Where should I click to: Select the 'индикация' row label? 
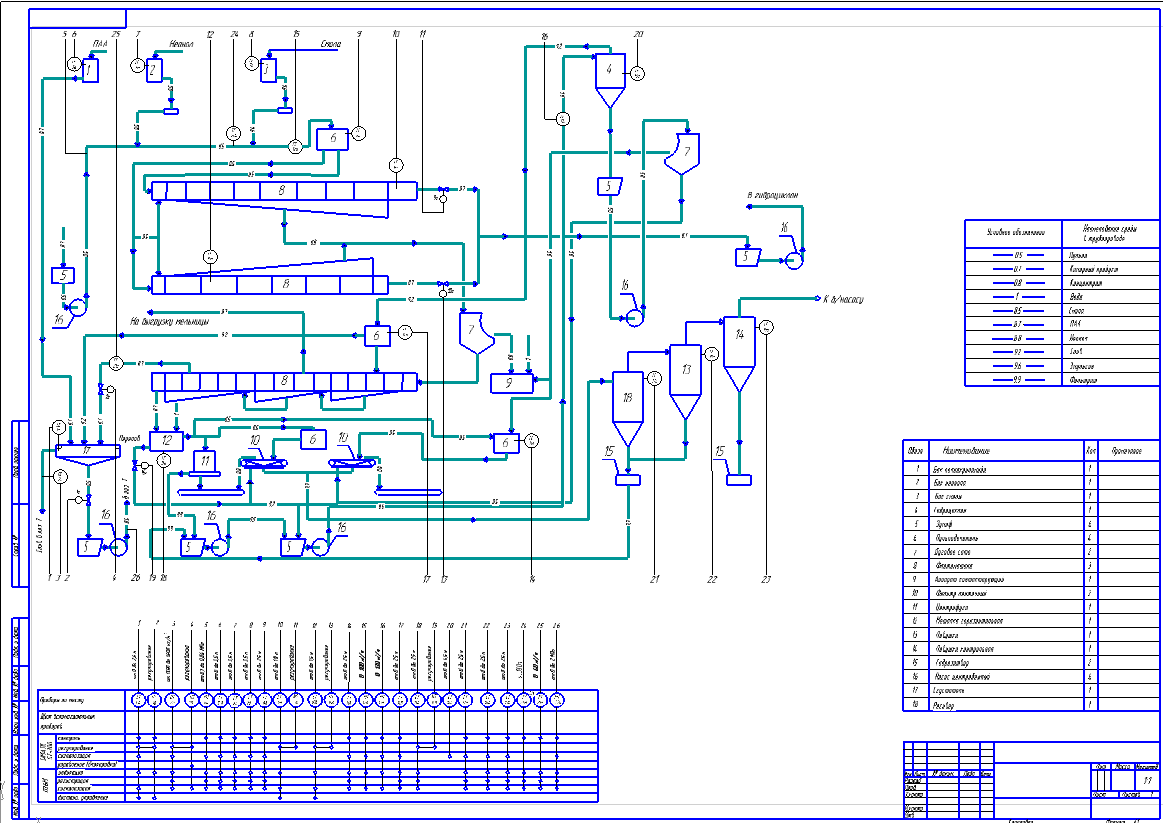coord(70,773)
